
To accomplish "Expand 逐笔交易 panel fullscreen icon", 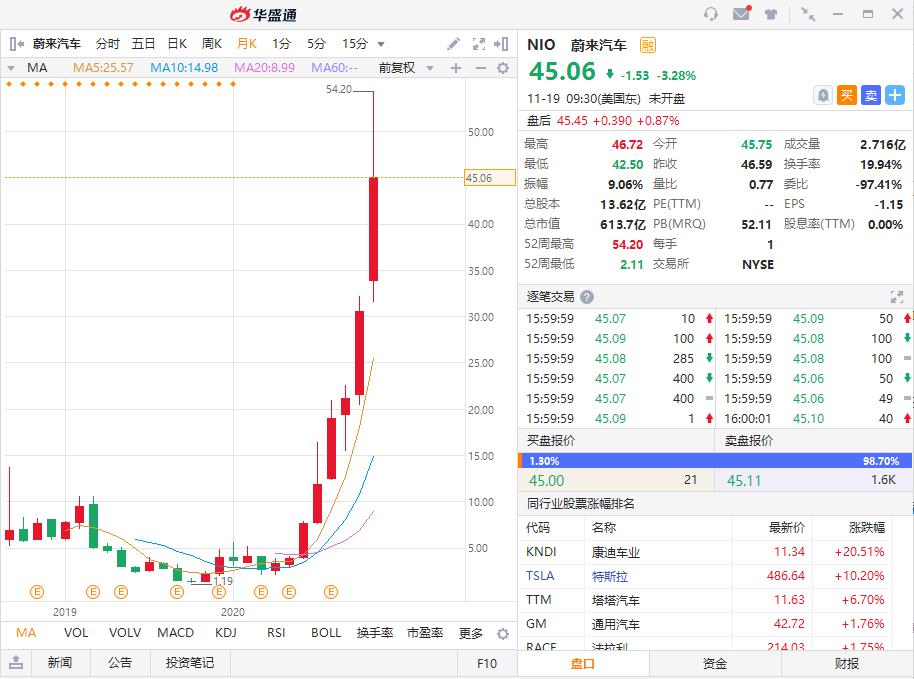I will [x=897, y=297].
